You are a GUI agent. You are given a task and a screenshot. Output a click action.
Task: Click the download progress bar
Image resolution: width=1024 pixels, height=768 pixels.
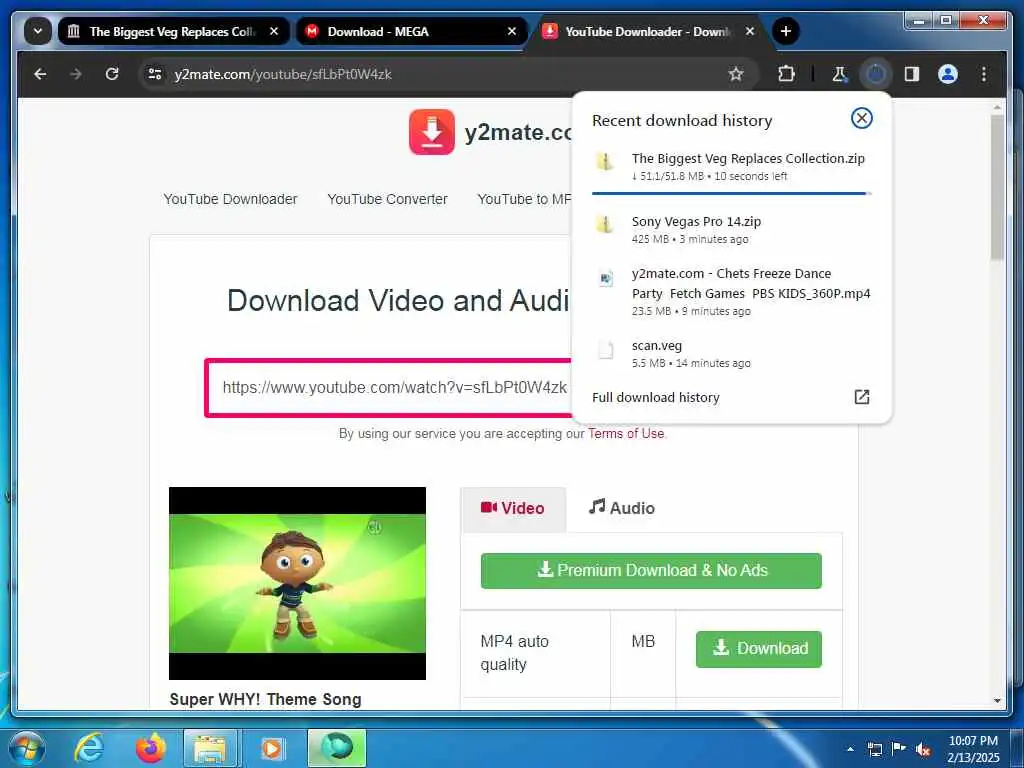[x=731, y=193]
